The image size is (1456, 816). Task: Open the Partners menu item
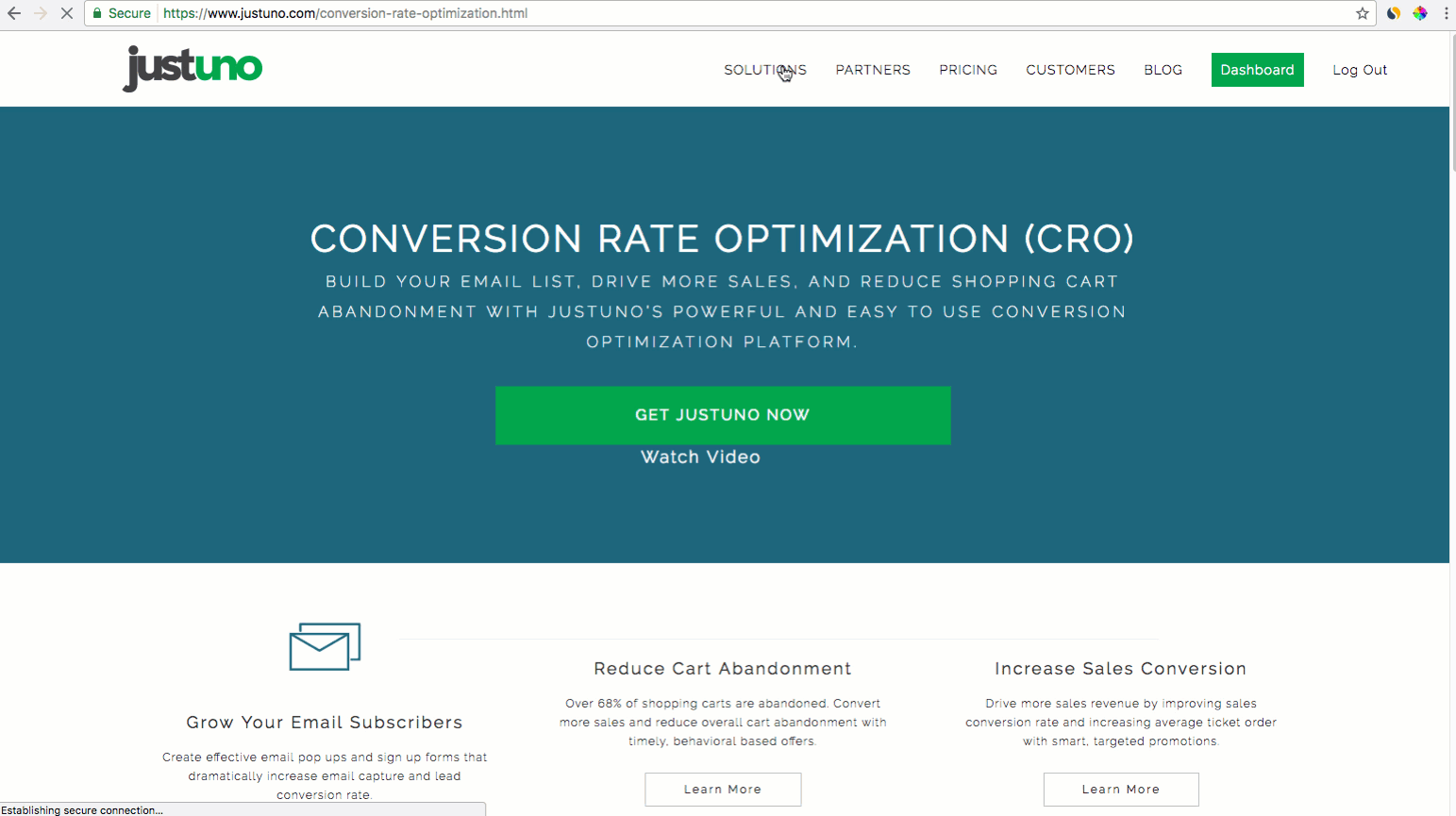873,70
